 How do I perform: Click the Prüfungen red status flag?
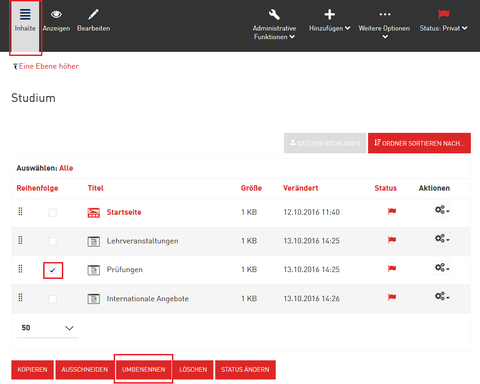tap(392, 268)
